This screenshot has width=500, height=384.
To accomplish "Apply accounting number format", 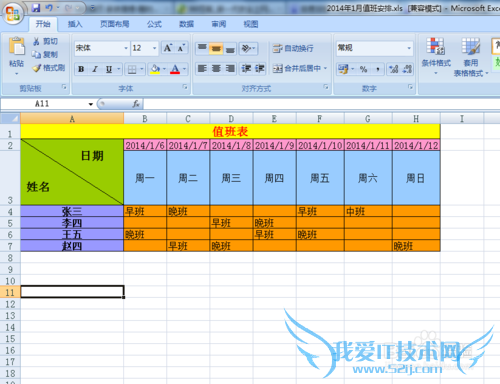I will tap(343, 69).
